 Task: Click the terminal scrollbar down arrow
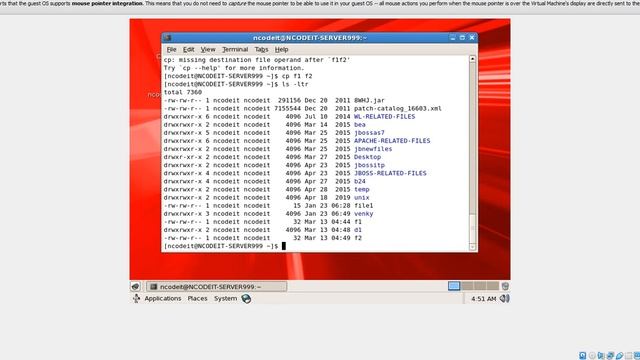pos(472,247)
